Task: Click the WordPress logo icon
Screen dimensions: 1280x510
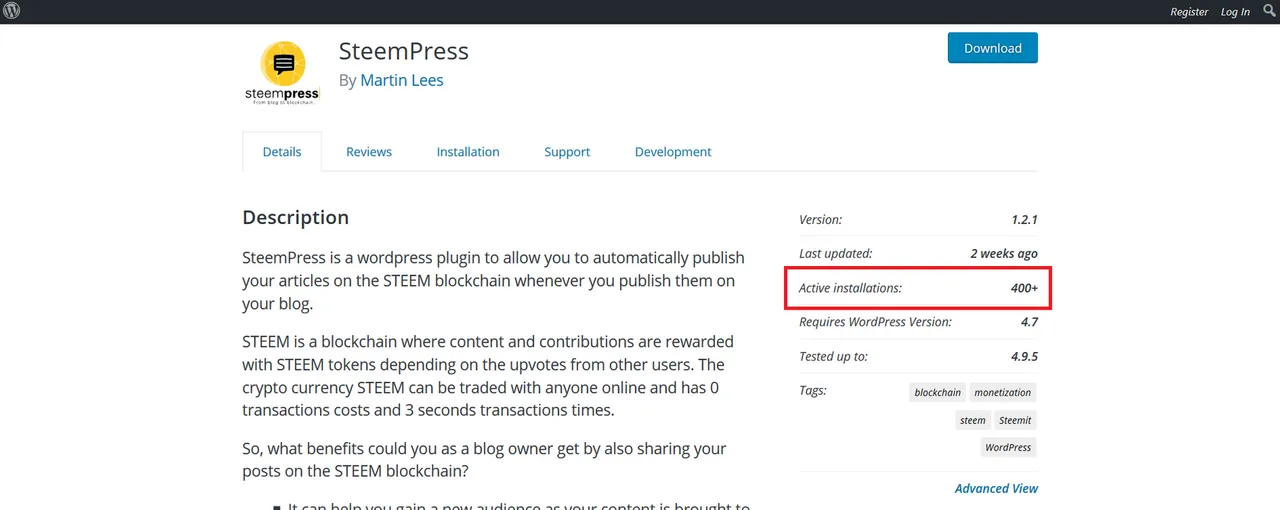Action: [12, 11]
